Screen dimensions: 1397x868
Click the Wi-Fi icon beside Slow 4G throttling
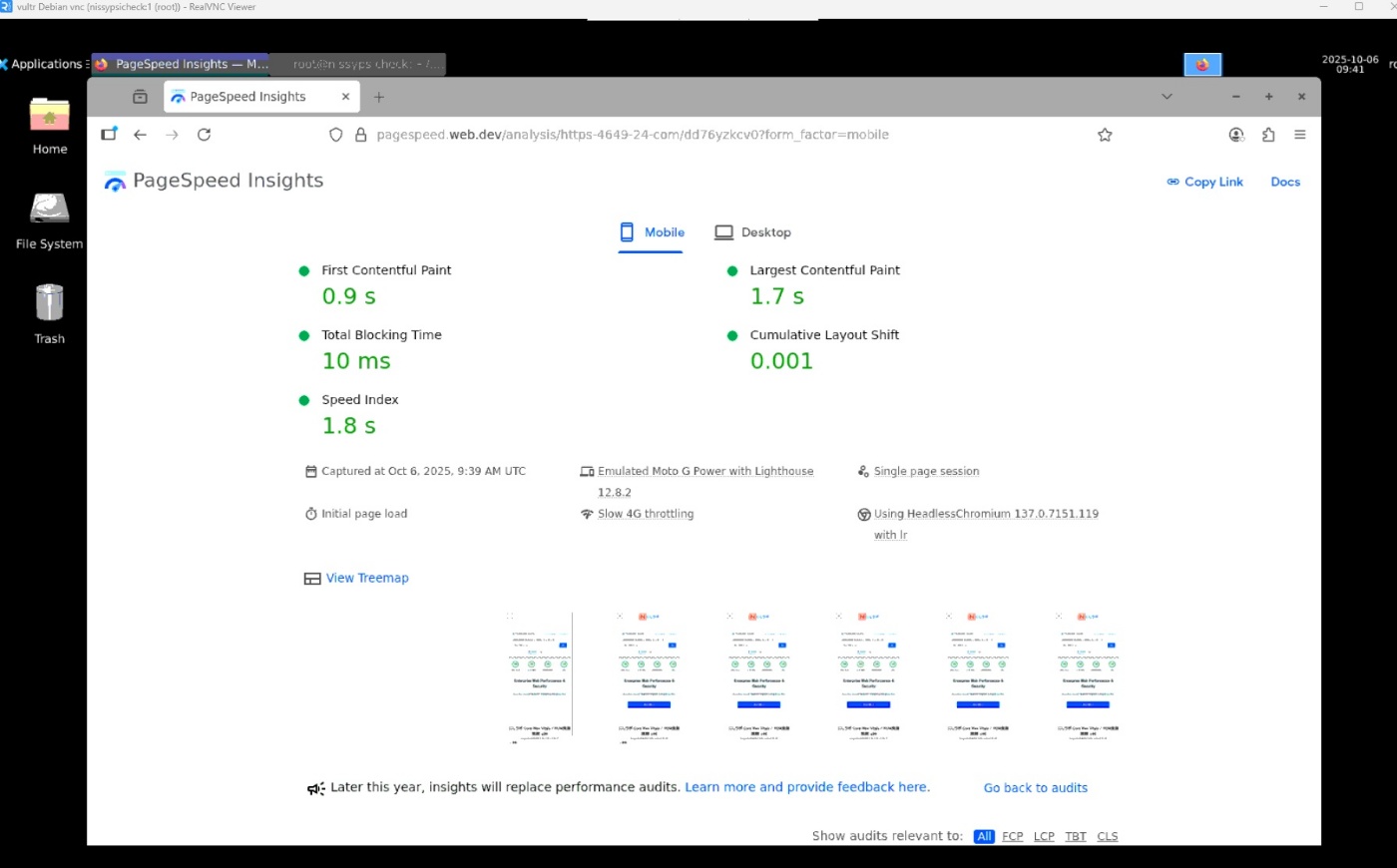[587, 513]
